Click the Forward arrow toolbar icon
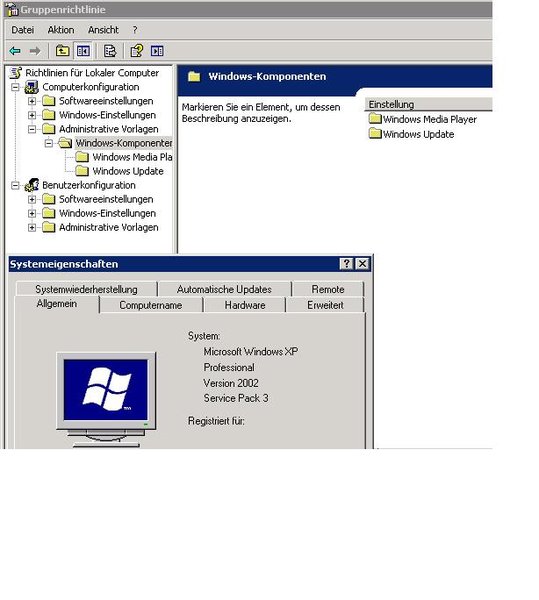Viewport: 539px width, 600px height. point(35,51)
